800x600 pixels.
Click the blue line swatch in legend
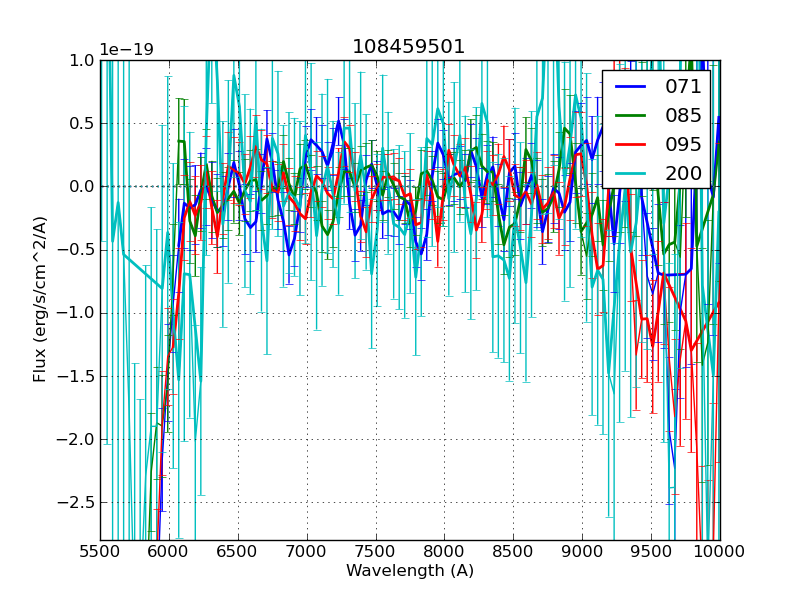(x=632, y=87)
